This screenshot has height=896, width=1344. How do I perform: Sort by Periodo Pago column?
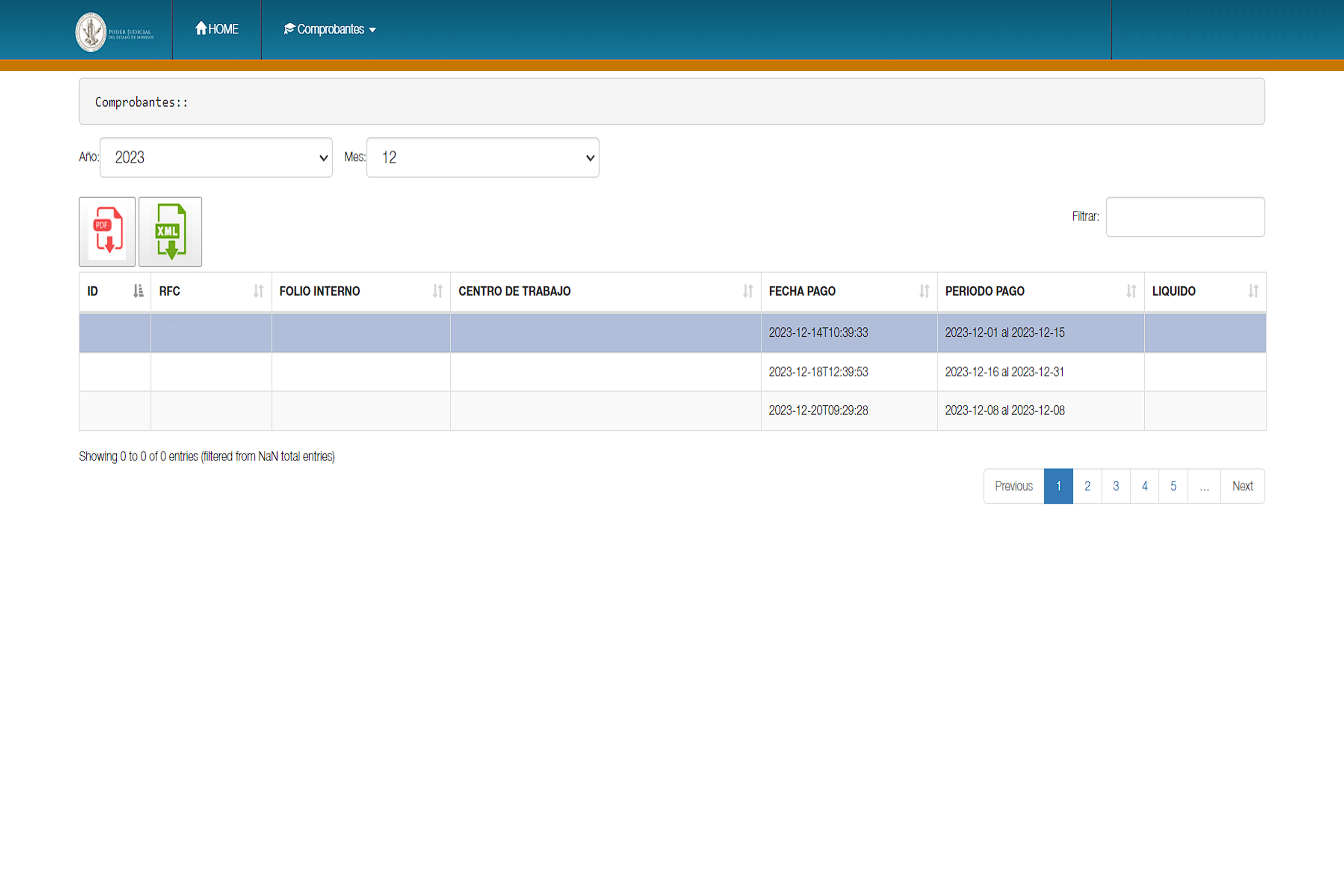click(1040, 291)
